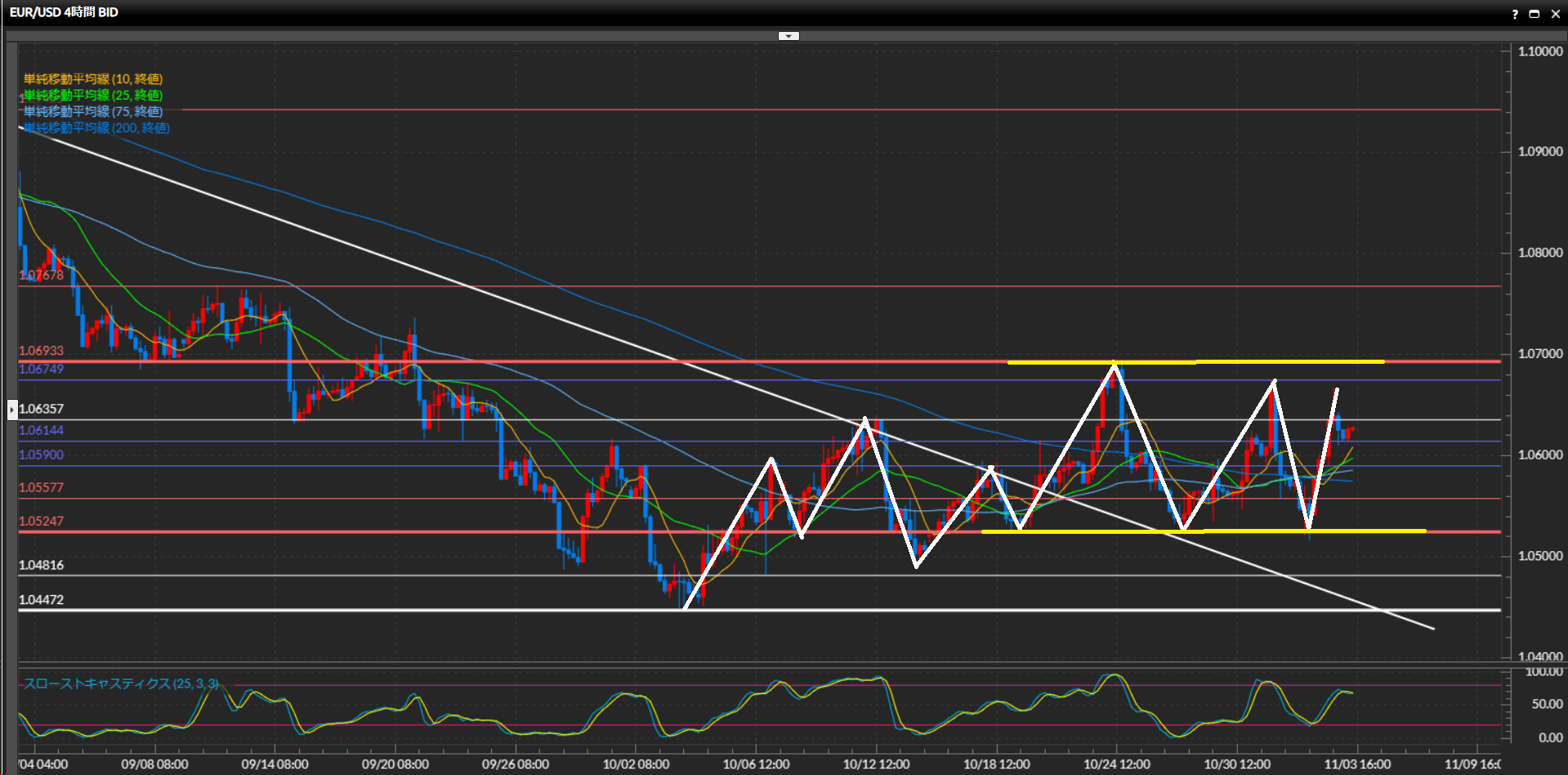Screen dimensions: 1568x775
Task: Maximize the EUR/USD chart window
Action: 1534,14
